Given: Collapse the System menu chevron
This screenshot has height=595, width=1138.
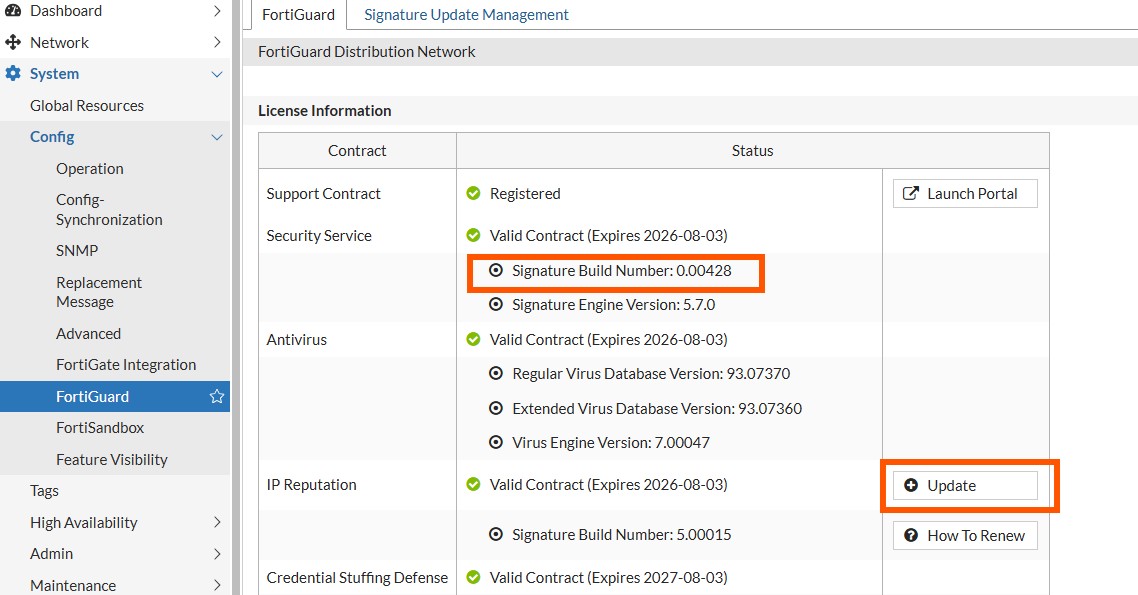Looking at the screenshot, I should point(216,74).
